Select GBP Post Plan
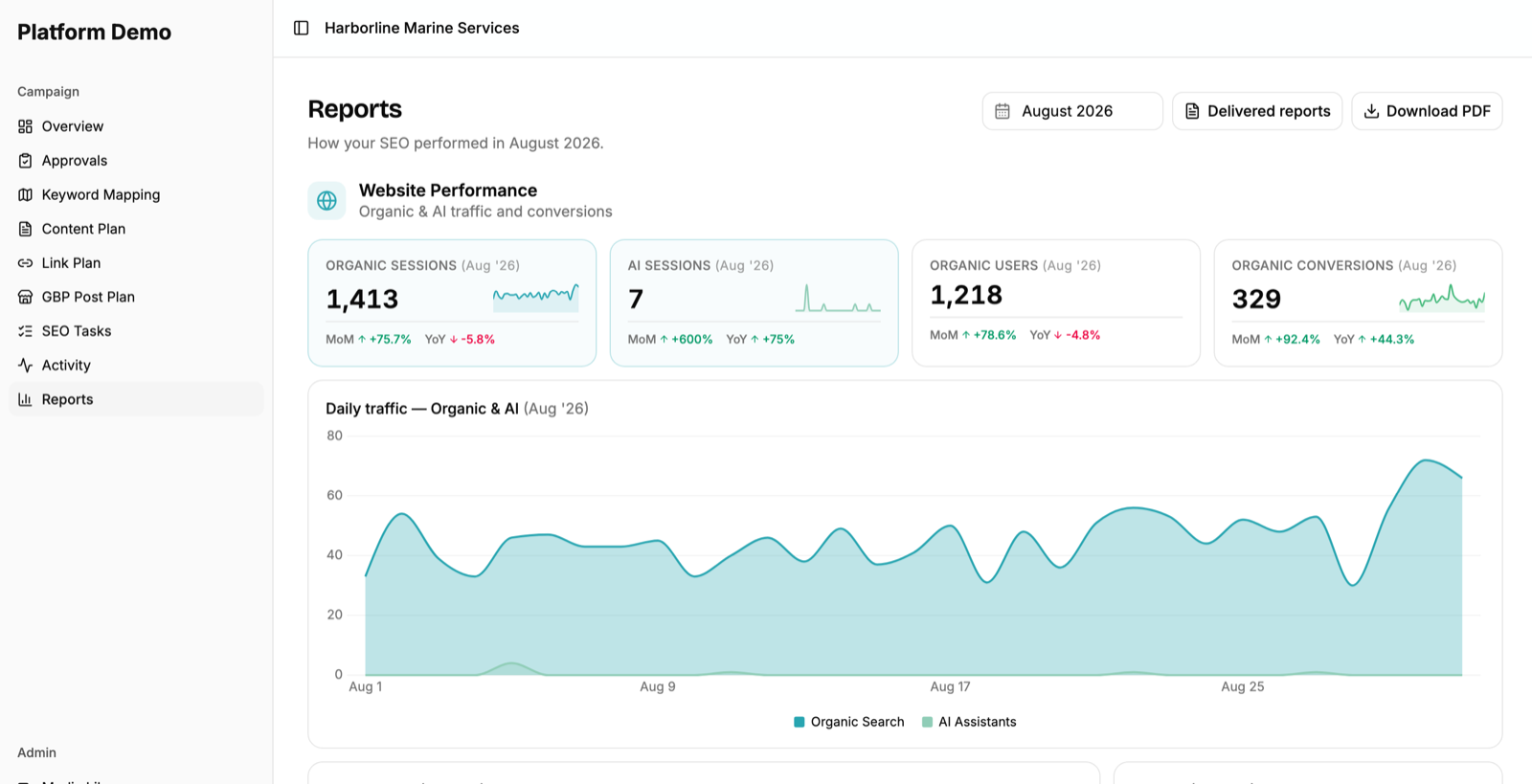The image size is (1532, 784). click(136, 297)
